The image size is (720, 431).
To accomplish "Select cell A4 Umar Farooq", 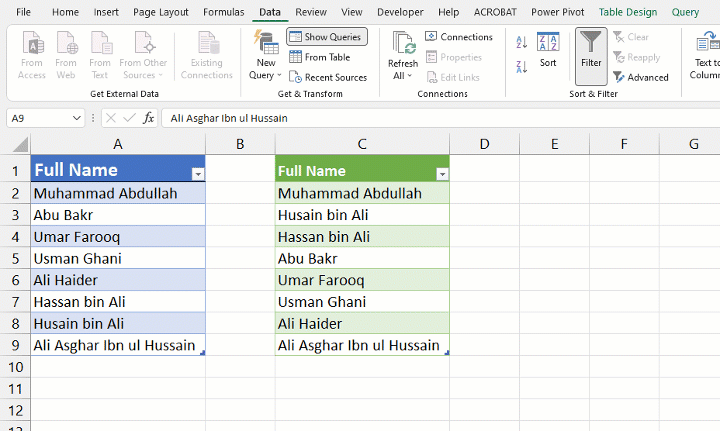I will point(118,237).
